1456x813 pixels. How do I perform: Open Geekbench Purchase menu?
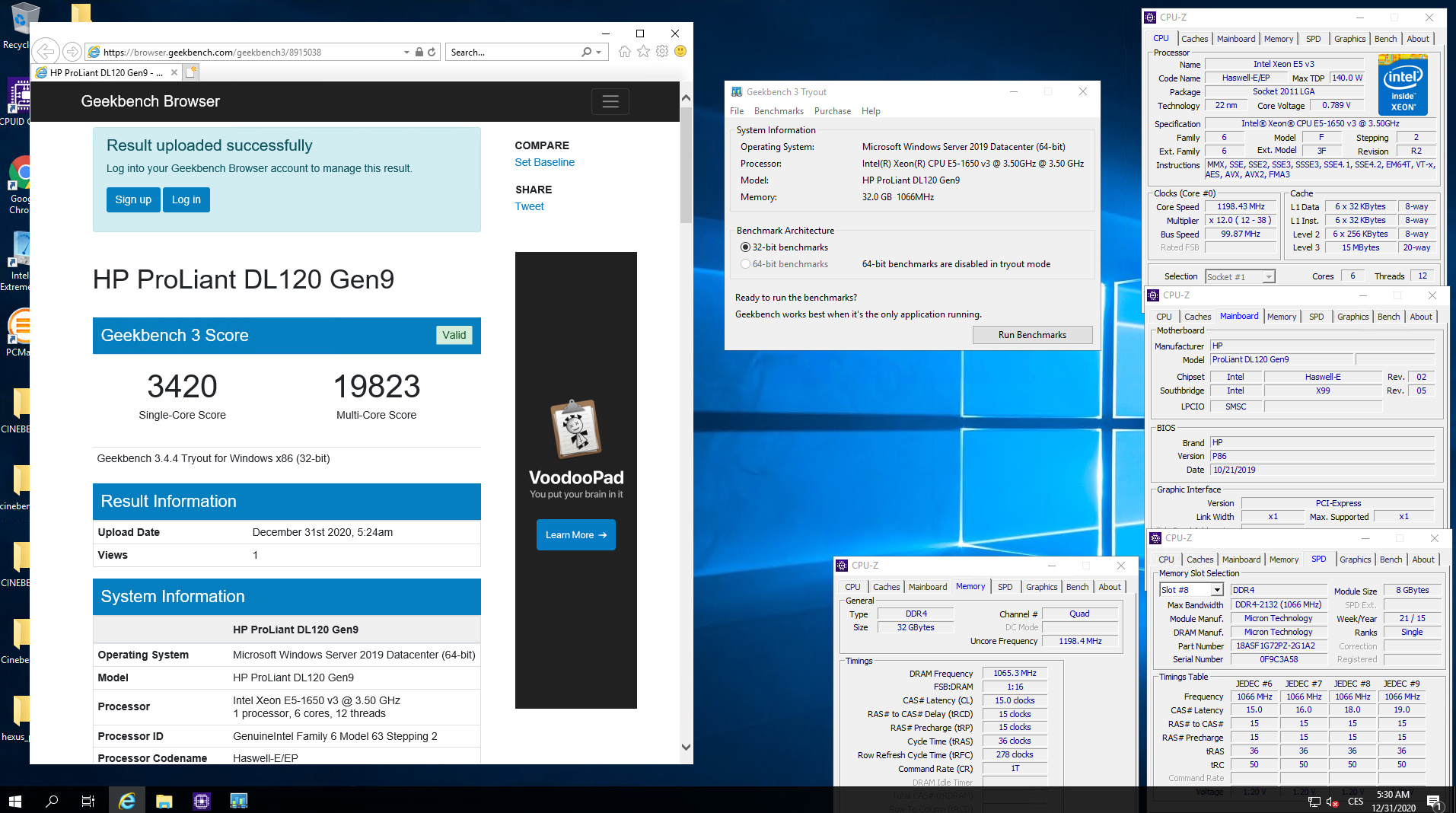pos(833,111)
